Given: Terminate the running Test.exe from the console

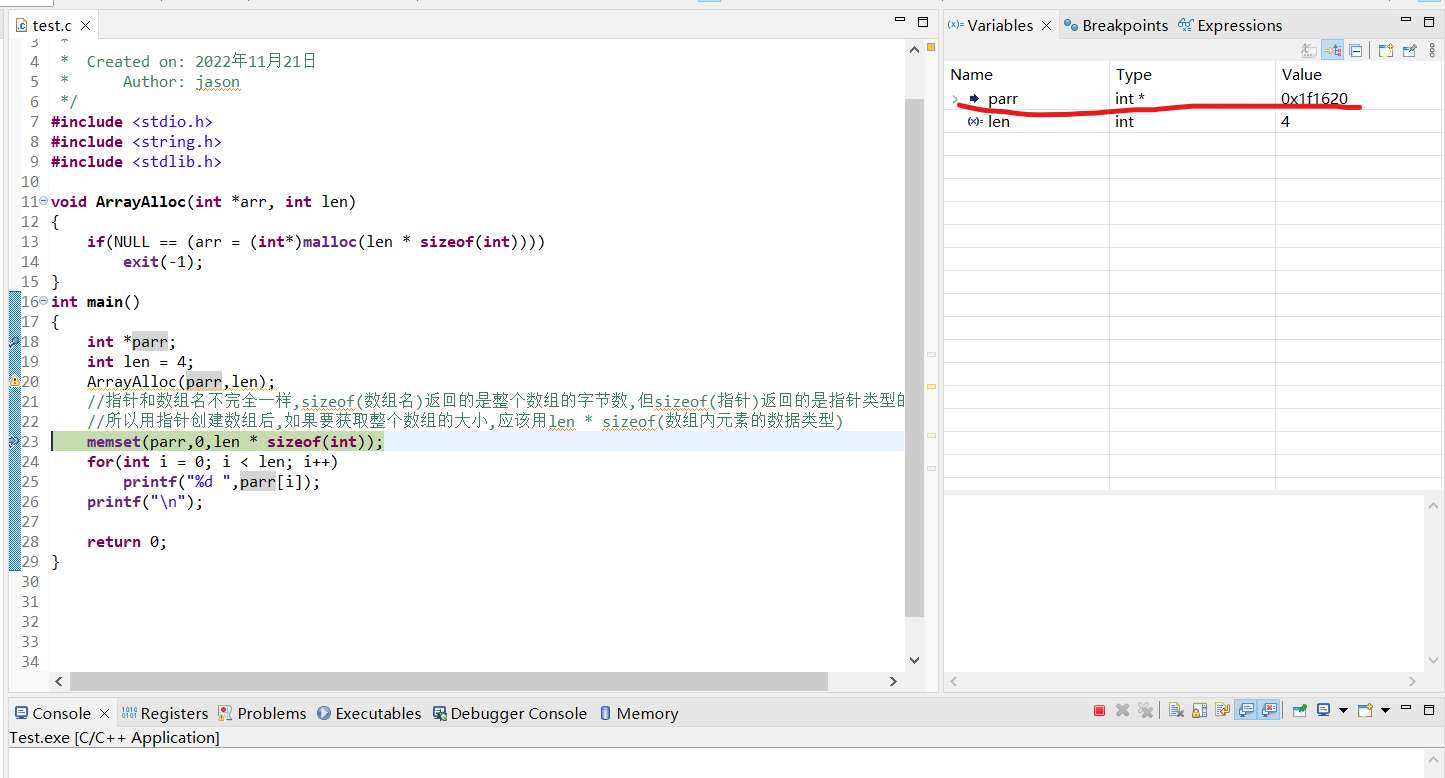Looking at the screenshot, I should [1099, 710].
